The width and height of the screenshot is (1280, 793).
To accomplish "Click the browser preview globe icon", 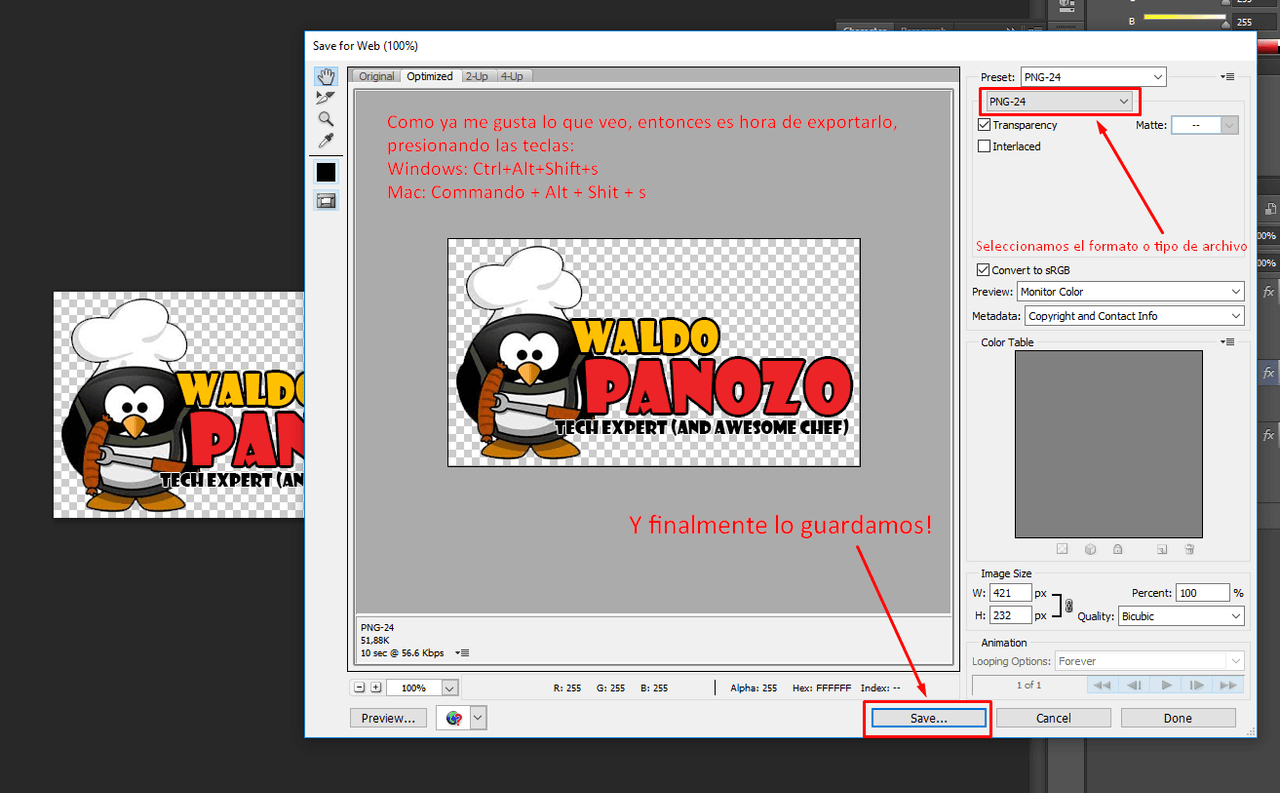I will 454,718.
